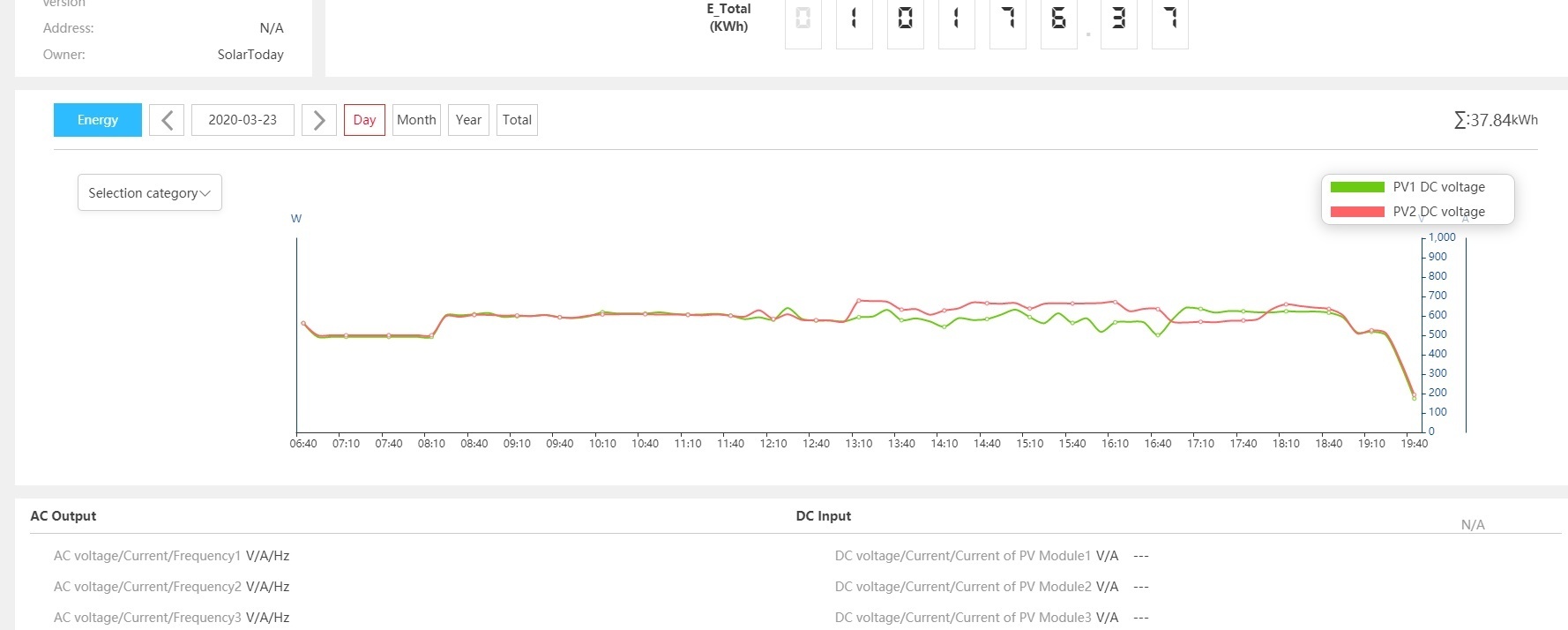Go to next day with right arrow
The width and height of the screenshot is (1568, 630).
point(319,120)
